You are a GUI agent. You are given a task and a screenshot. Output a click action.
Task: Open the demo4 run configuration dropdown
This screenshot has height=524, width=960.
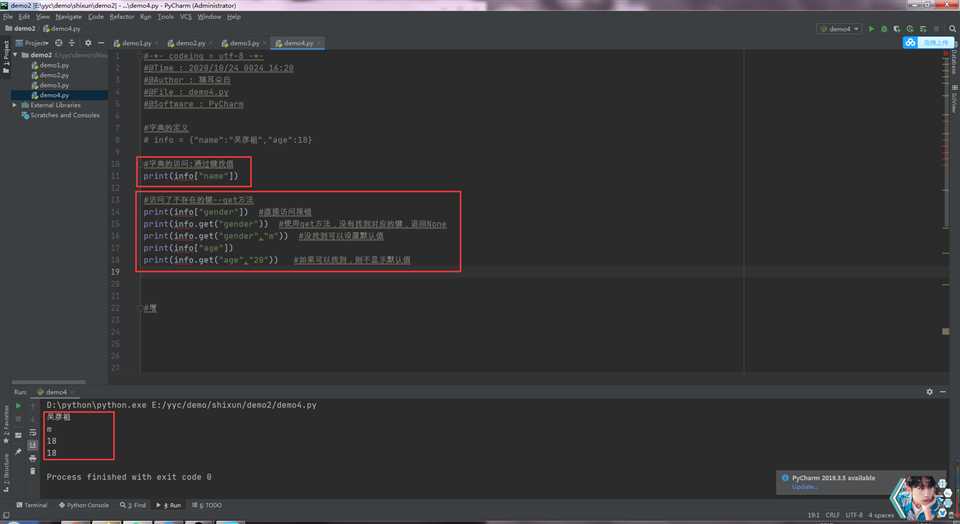point(839,29)
